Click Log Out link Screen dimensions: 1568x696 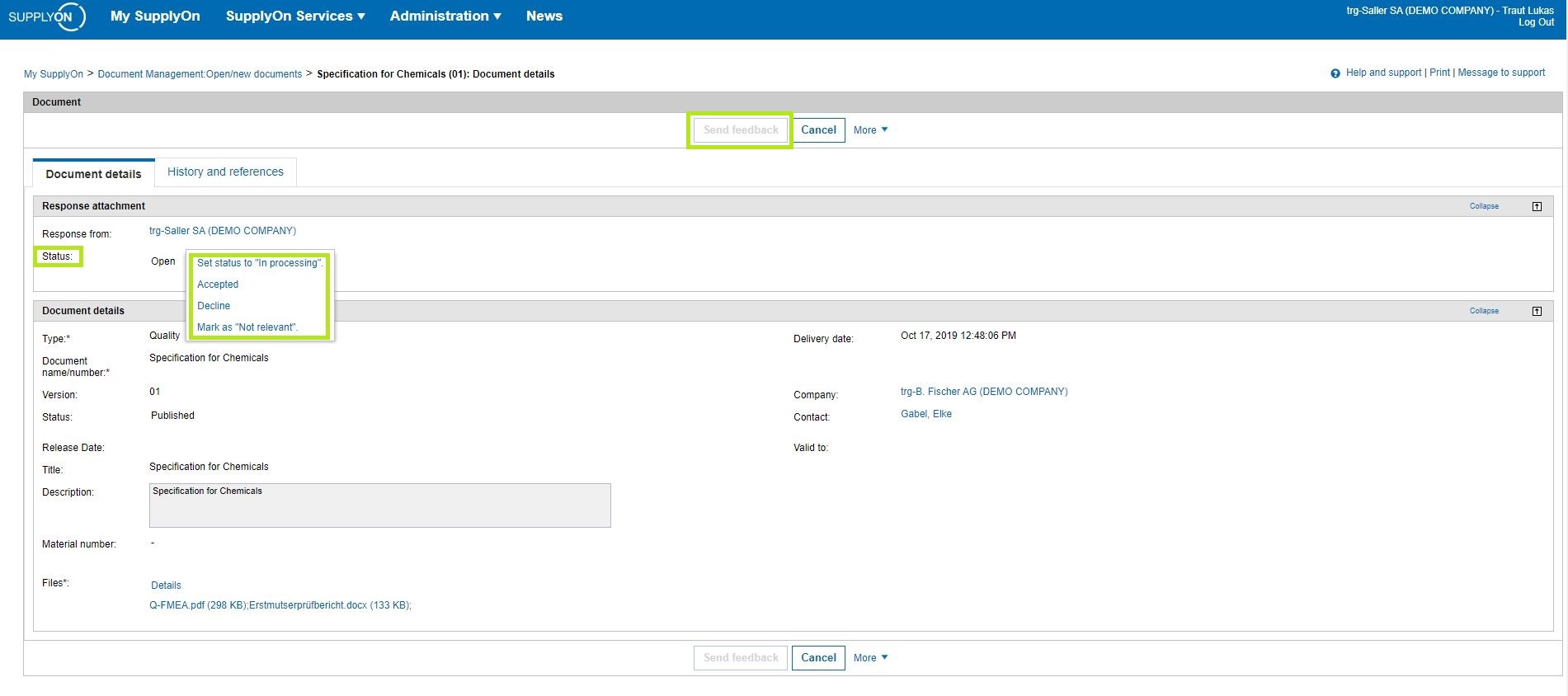click(1536, 22)
